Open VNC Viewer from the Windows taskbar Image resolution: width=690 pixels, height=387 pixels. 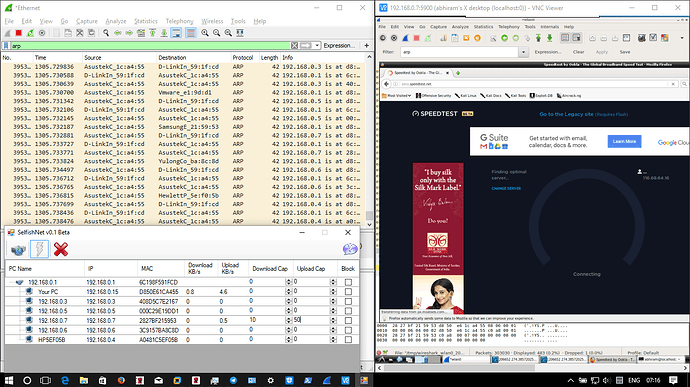pos(345,380)
